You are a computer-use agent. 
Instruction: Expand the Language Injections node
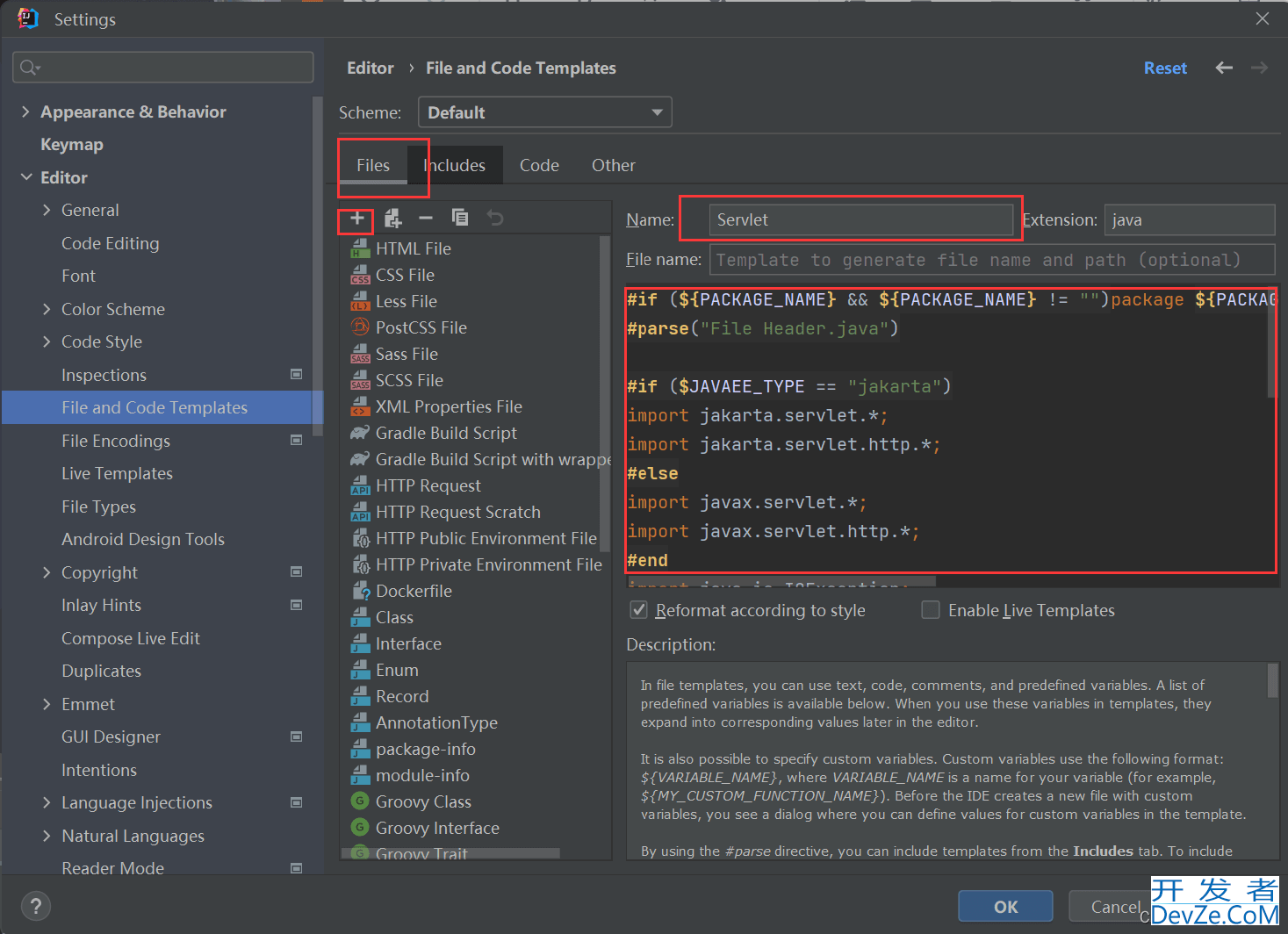(47, 802)
